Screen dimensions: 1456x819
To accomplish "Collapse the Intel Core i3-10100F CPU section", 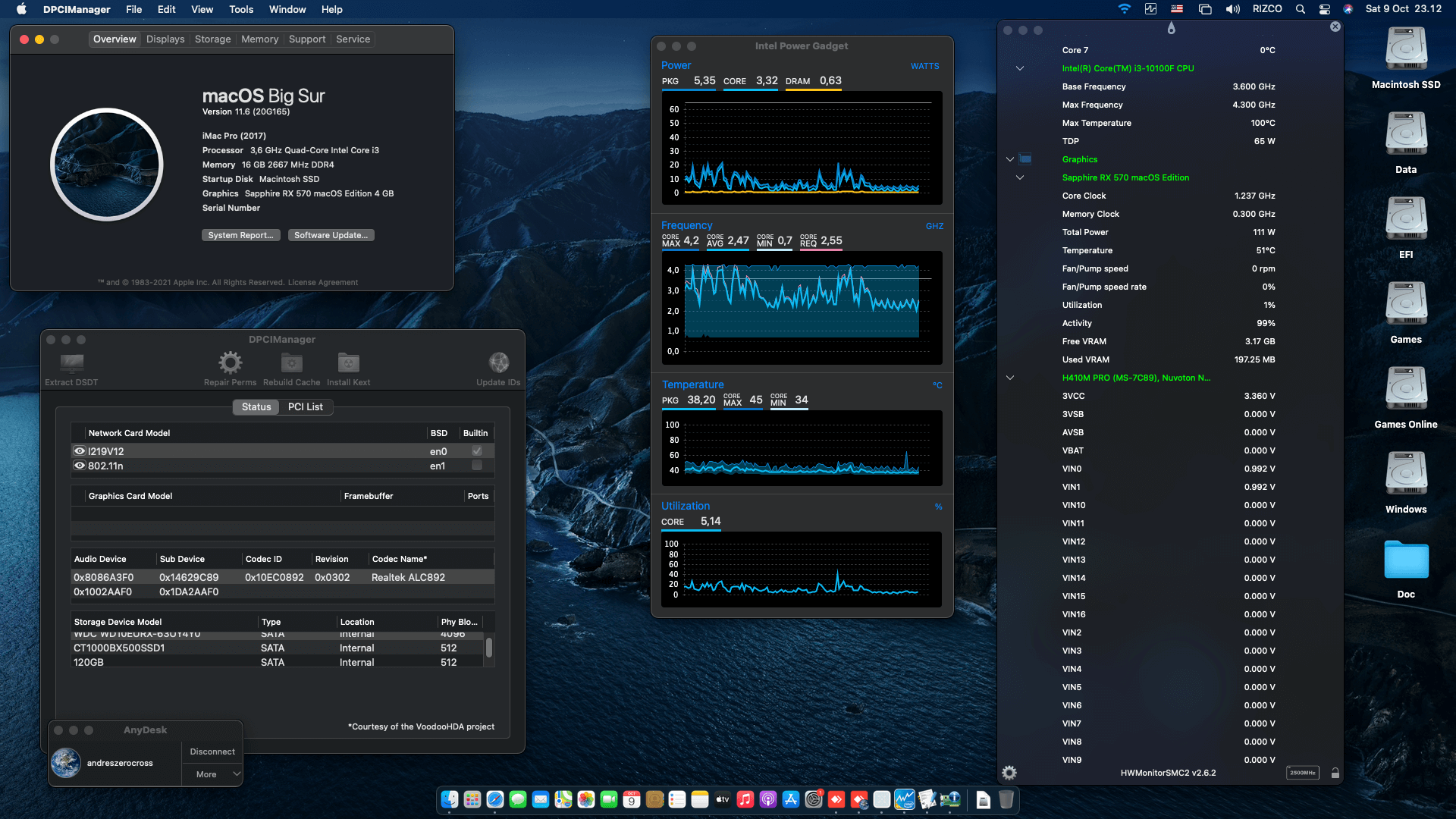I will 1020,68.
